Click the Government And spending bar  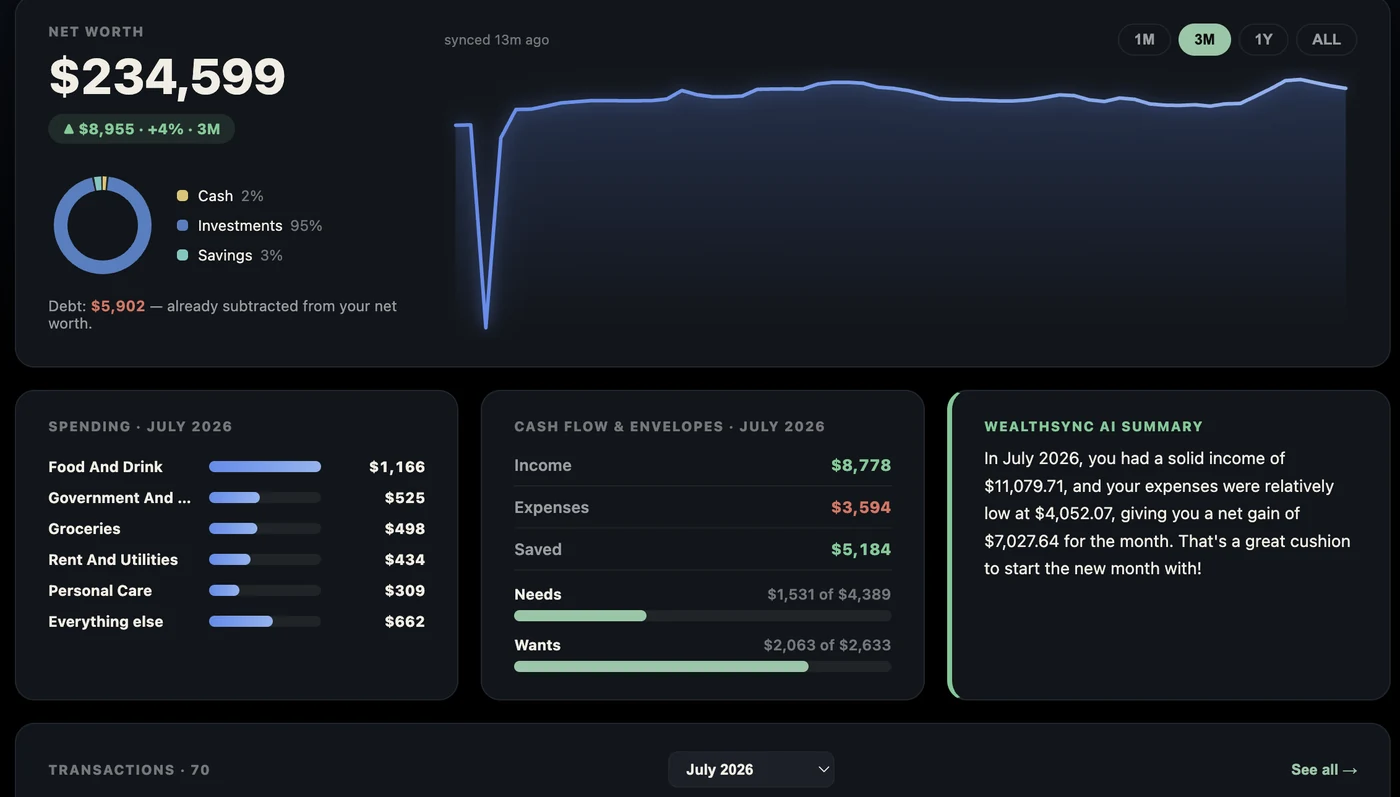[x=265, y=498]
